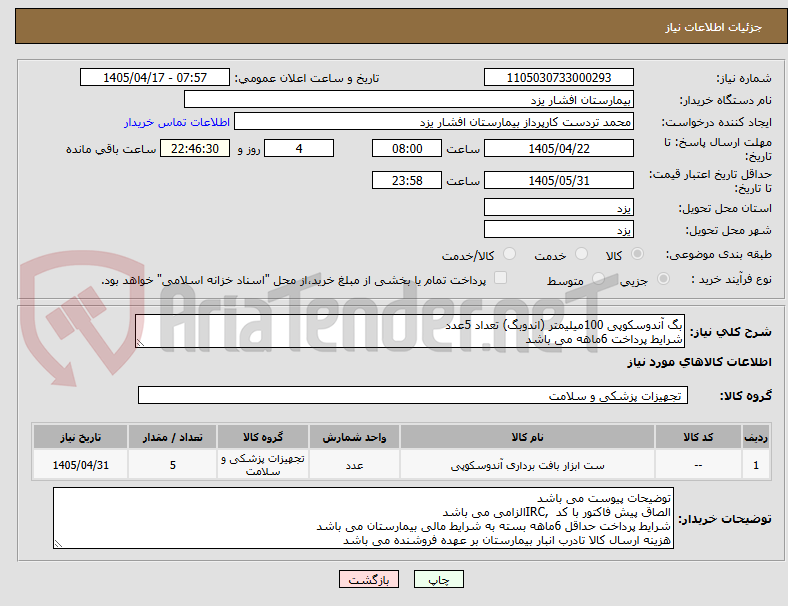Click the reply deadline date 1405/04/22

point(558,148)
